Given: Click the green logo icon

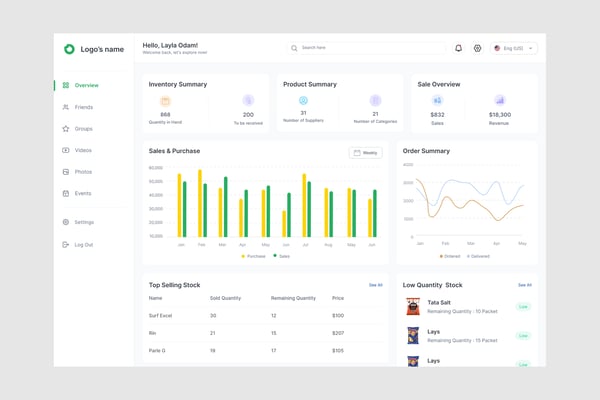Looking at the screenshot, I should [x=69, y=49].
